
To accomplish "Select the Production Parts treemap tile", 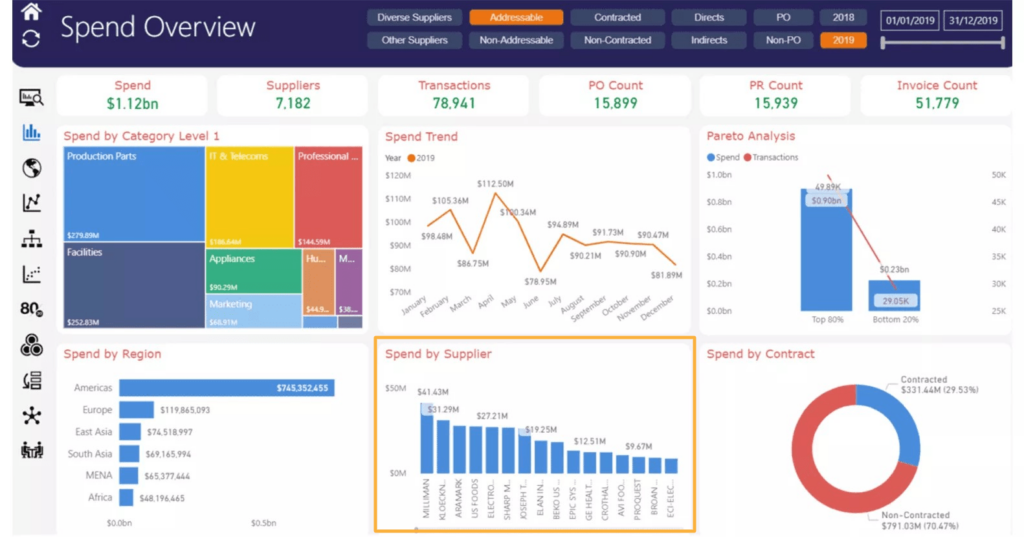I will 134,194.
